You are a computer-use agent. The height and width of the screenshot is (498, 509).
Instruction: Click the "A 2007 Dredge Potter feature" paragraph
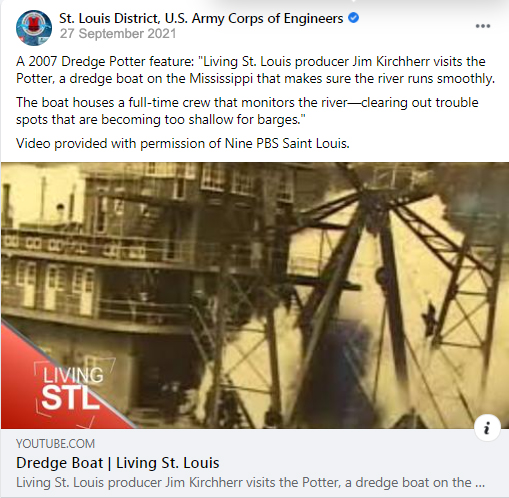[x=255, y=70]
